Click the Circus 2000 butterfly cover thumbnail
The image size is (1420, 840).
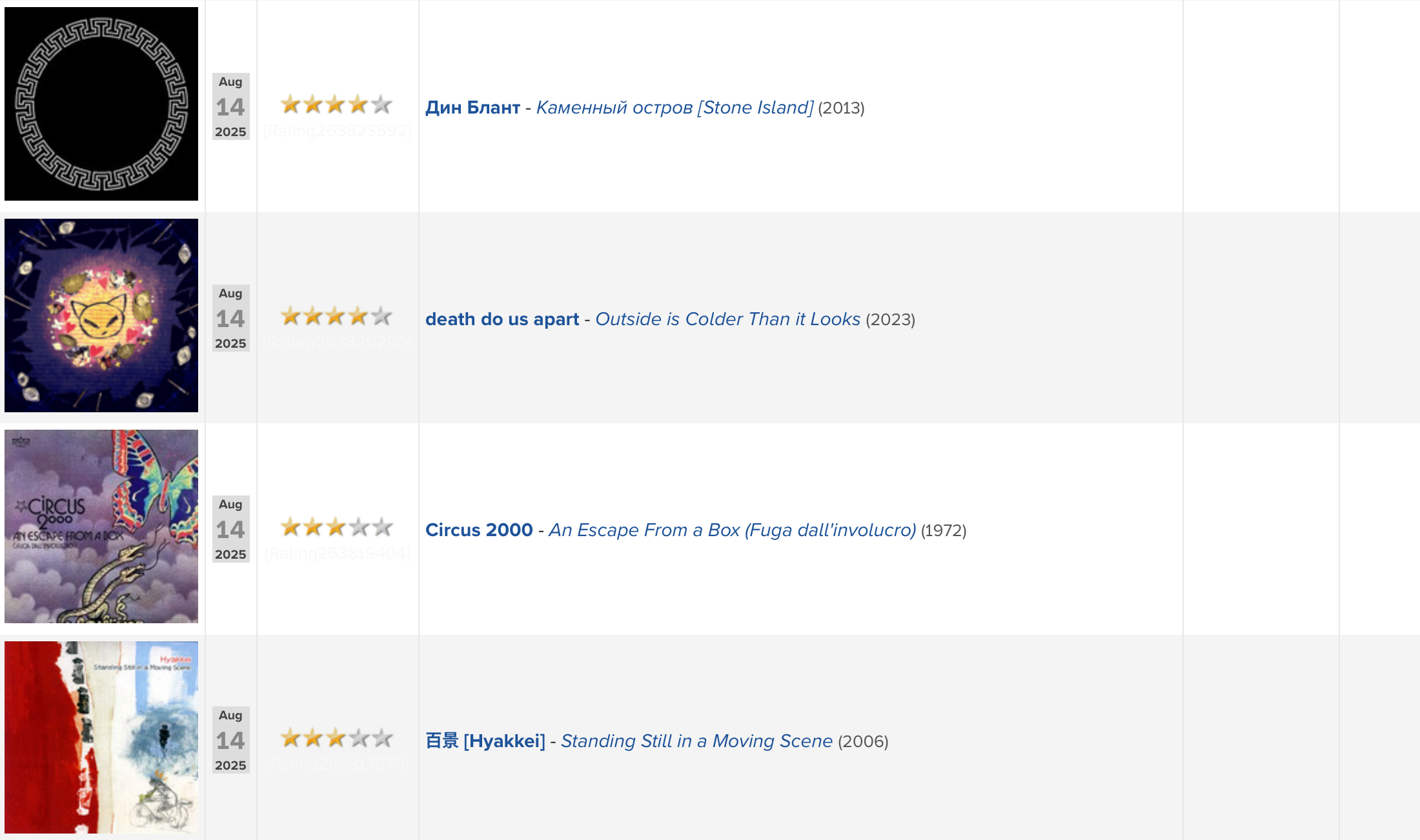pos(101,526)
